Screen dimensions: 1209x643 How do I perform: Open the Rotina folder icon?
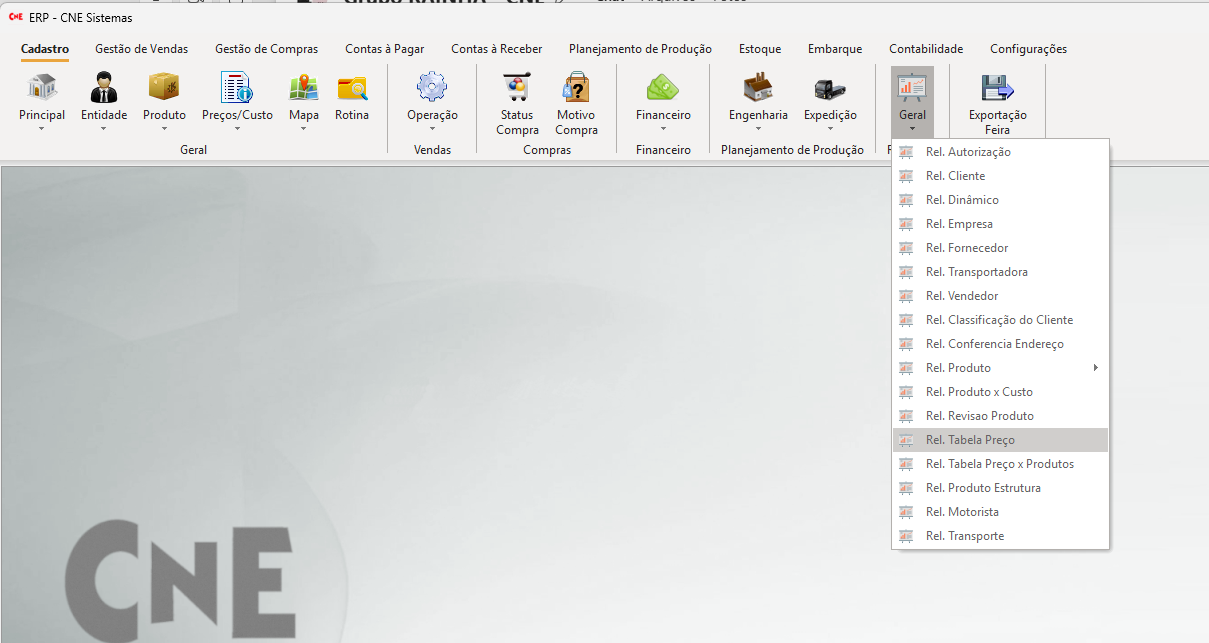[352, 88]
